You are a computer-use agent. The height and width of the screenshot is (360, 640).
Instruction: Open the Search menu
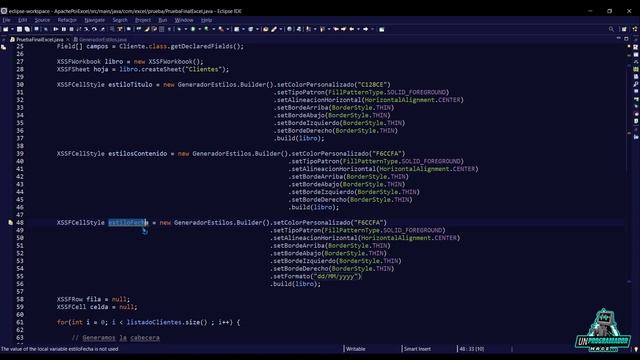120,20
